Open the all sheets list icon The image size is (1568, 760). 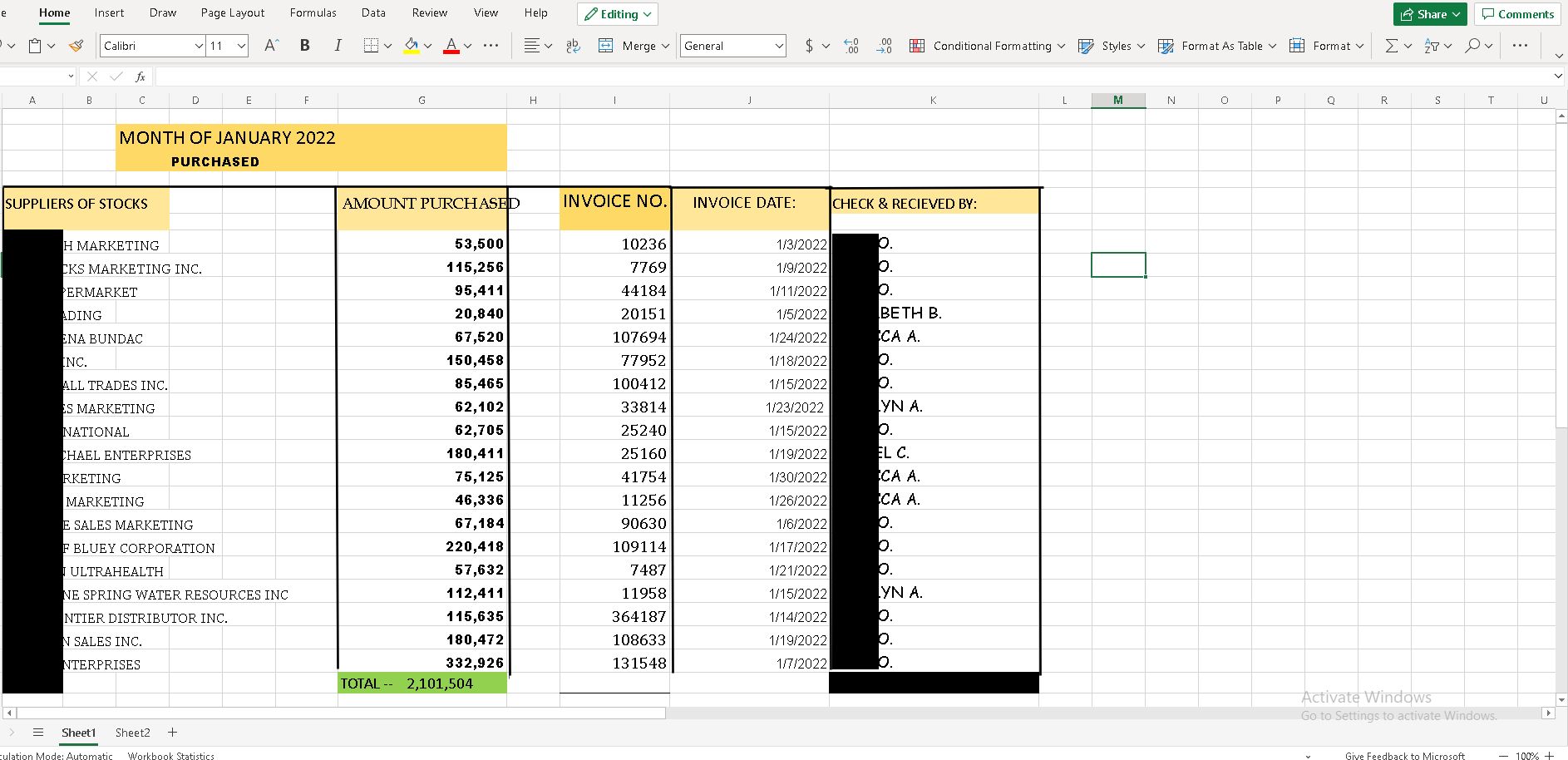click(37, 733)
